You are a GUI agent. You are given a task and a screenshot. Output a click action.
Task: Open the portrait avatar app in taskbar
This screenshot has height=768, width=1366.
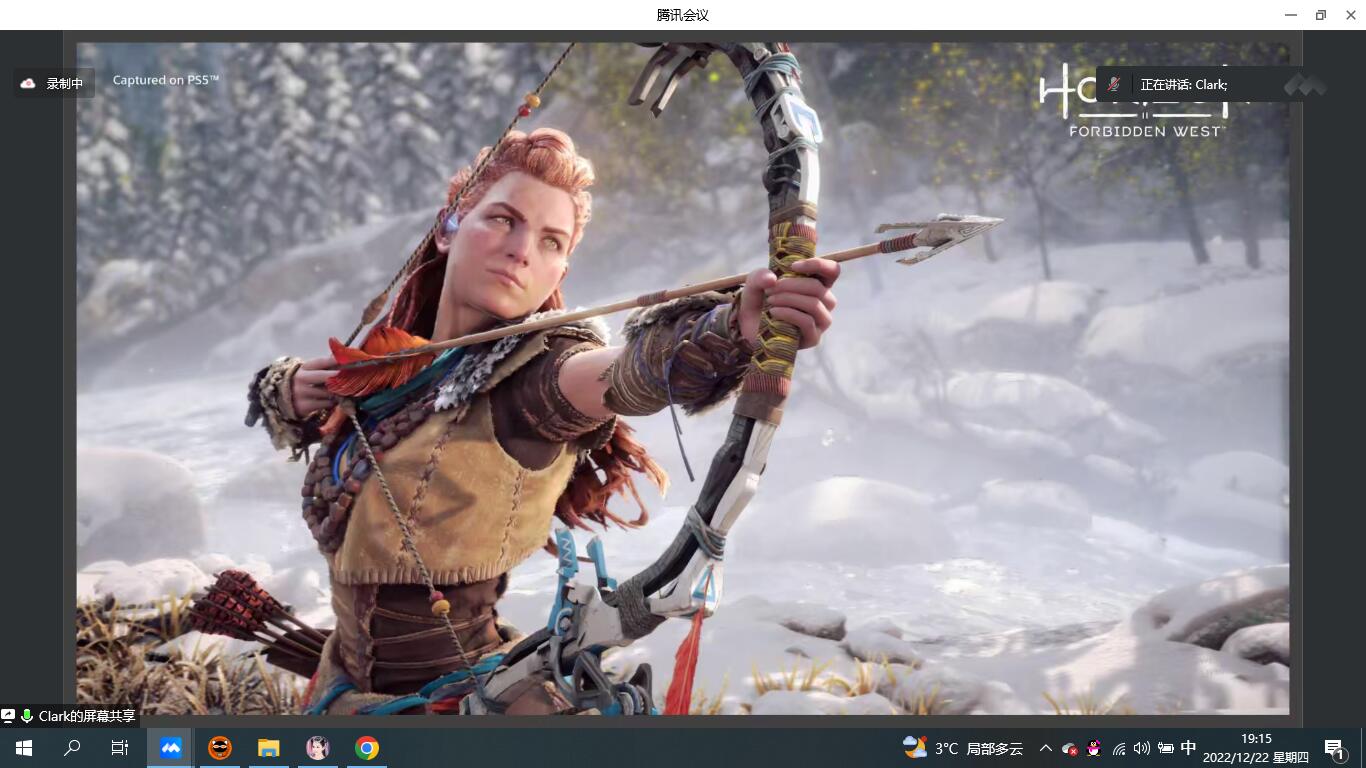tap(317, 748)
